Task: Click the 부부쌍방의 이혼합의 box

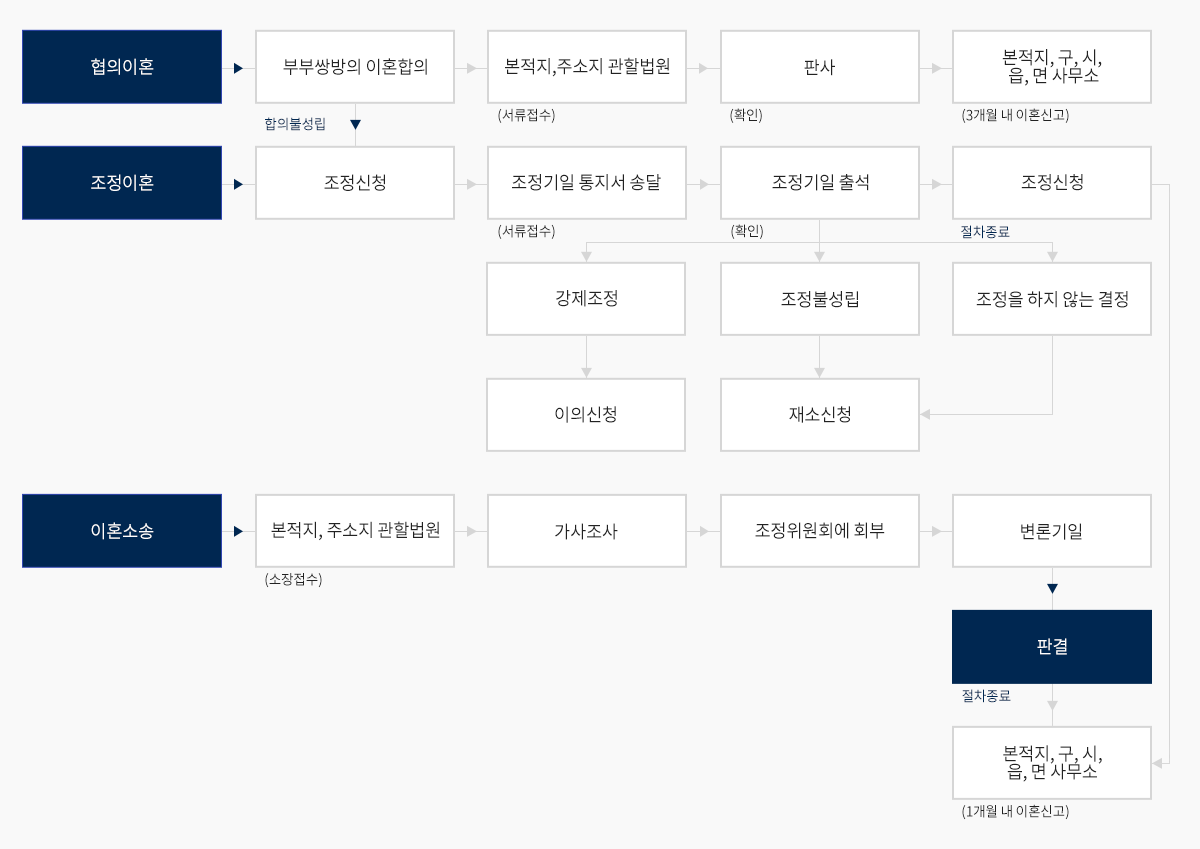Action: tap(355, 67)
